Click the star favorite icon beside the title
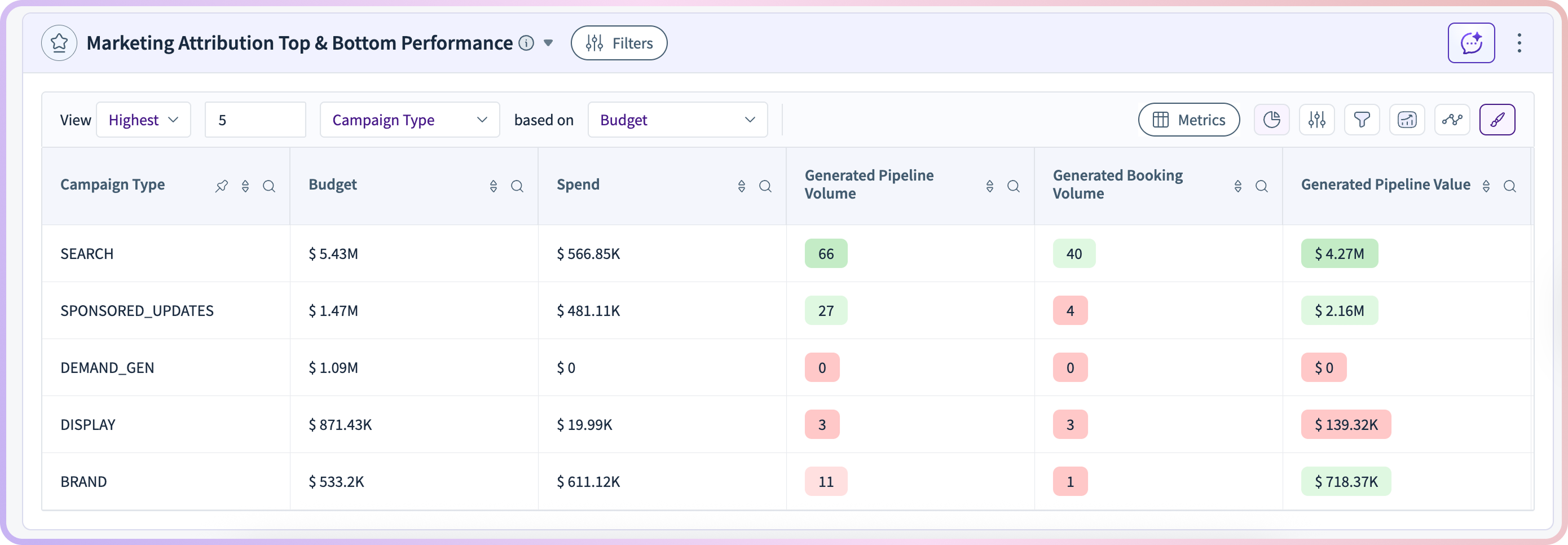 (x=59, y=43)
